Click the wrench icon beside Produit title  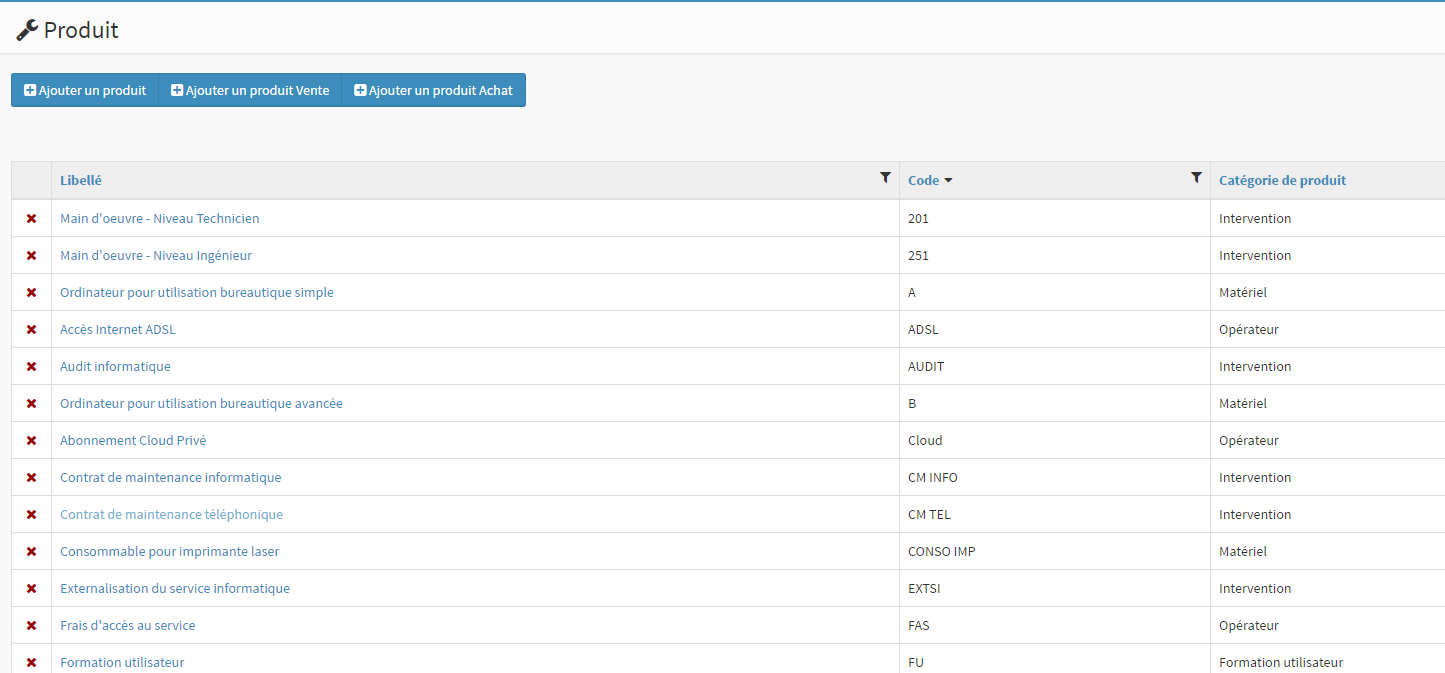coord(27,31)
